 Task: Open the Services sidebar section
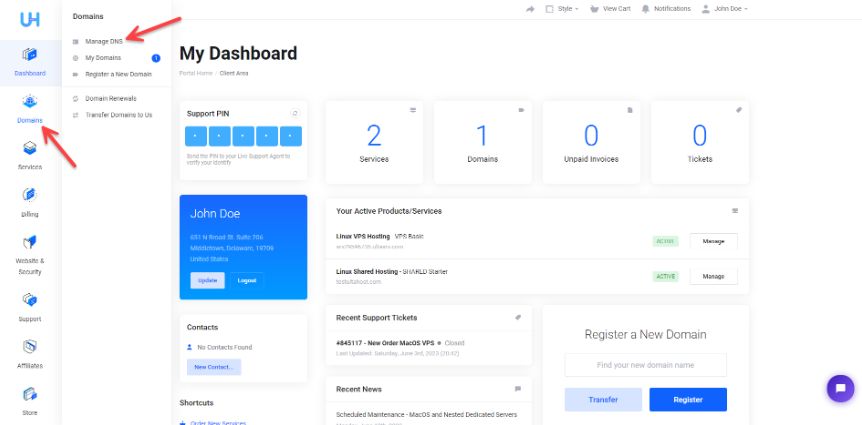pyautogui.click(x=30, y=156)
